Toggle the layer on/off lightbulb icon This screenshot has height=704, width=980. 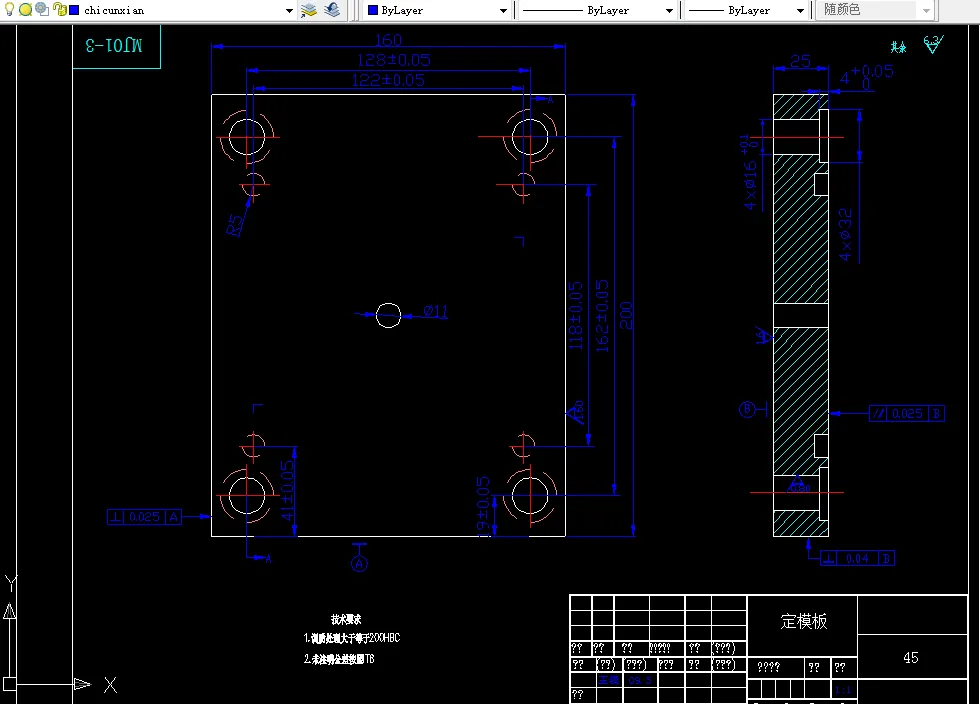[x=9, y=9]
